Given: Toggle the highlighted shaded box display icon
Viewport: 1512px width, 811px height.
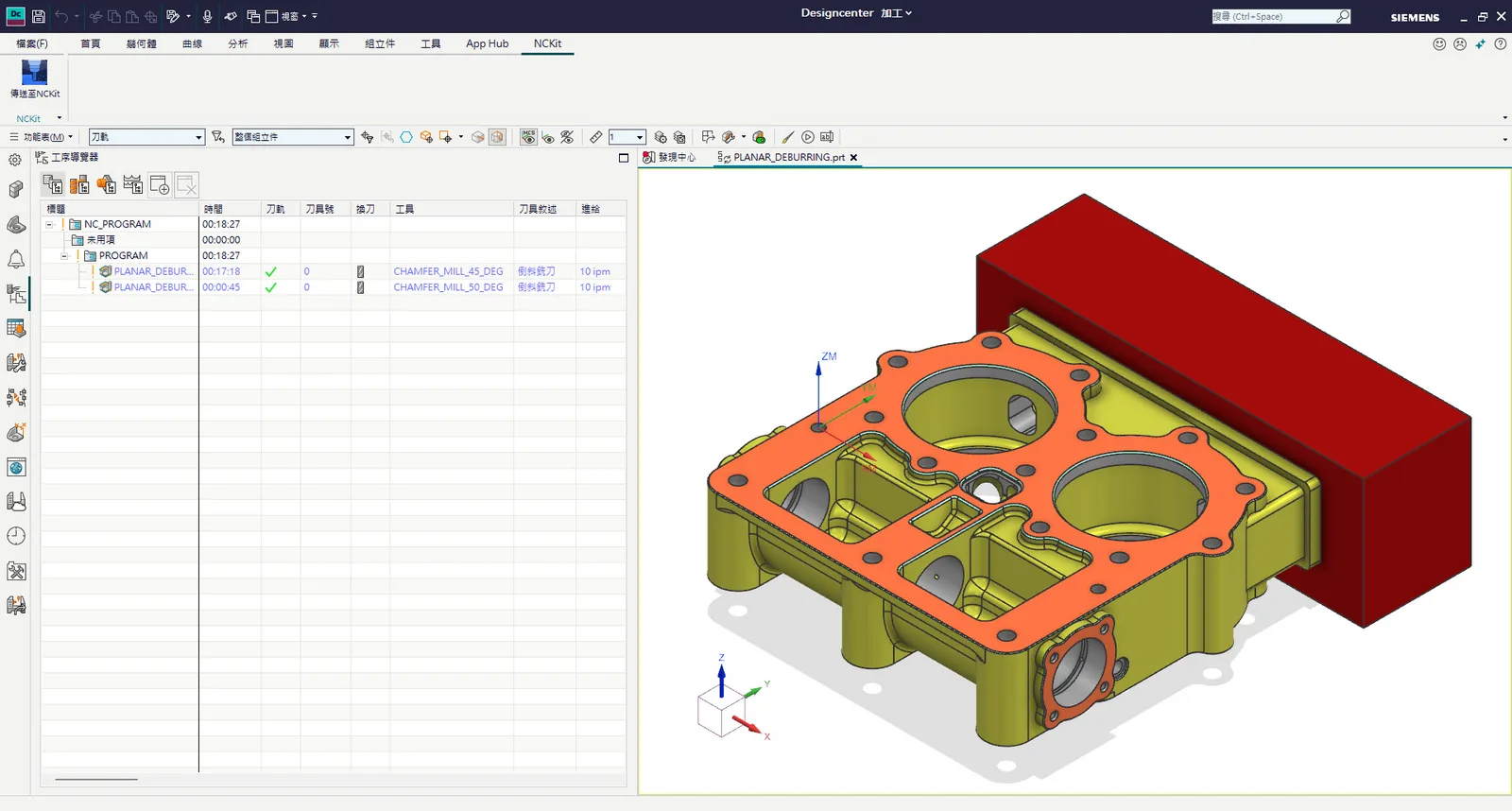Looking at the screenshot, I should [x=497, y=137].
